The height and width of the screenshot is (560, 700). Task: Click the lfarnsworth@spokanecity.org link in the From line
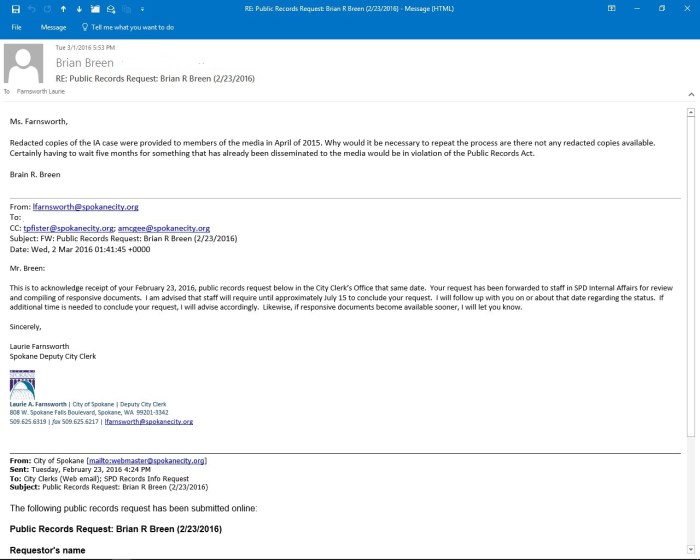point(86,206)
